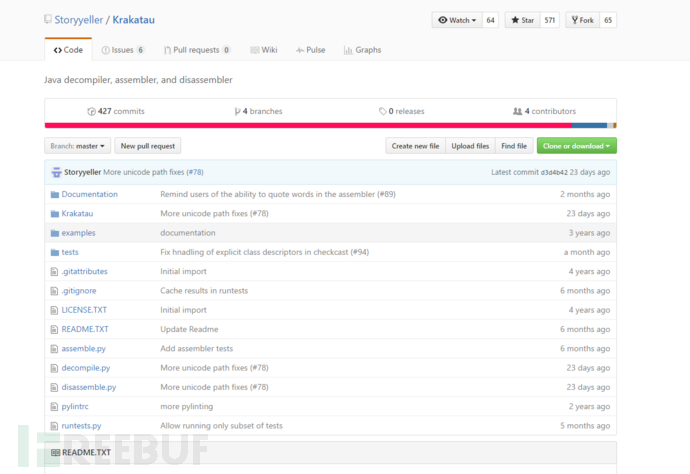Open the examples folder
This screenshot has height=474, width=690.
coord(78,233)
